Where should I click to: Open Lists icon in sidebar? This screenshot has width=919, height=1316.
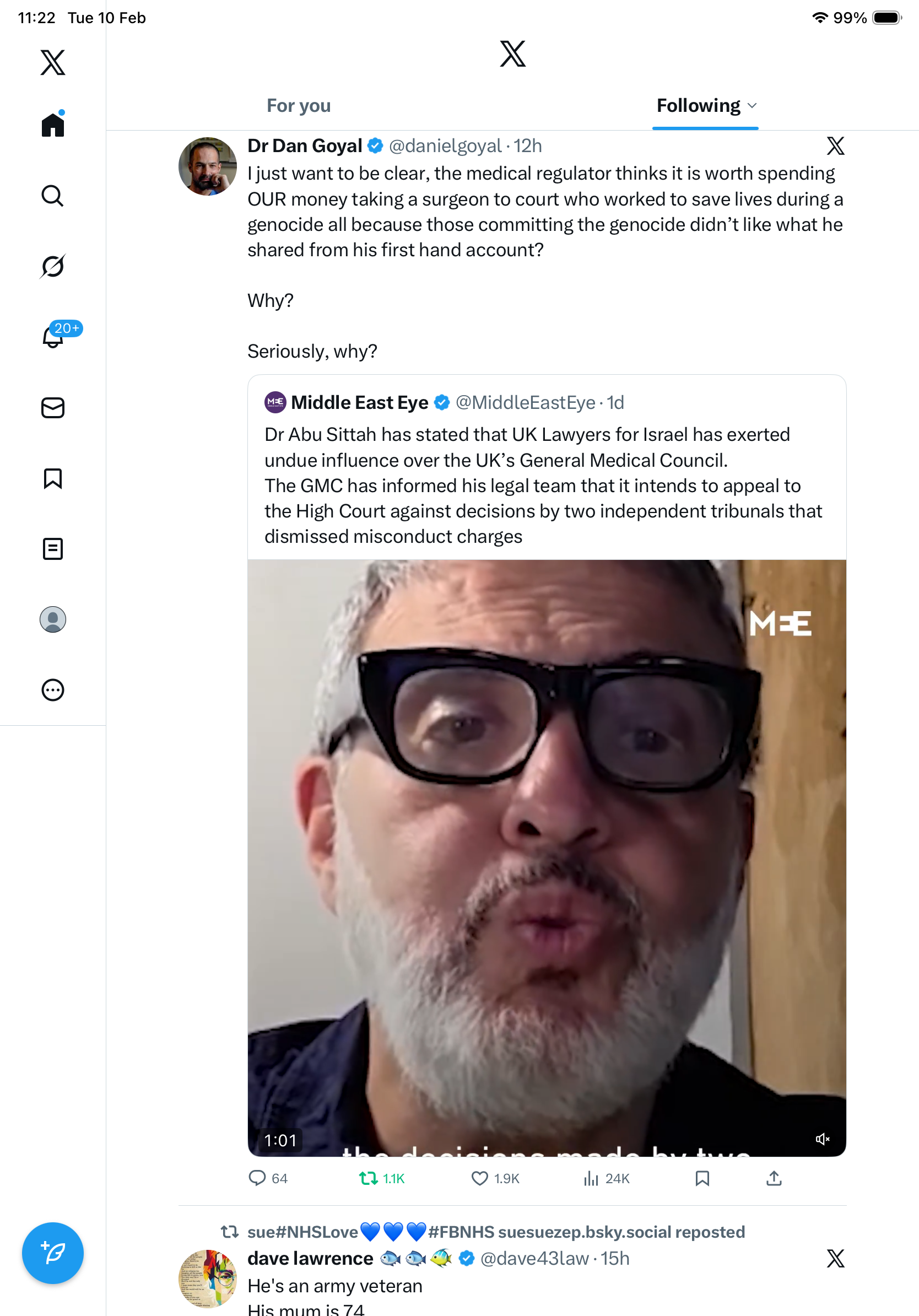tap(53, 549)
